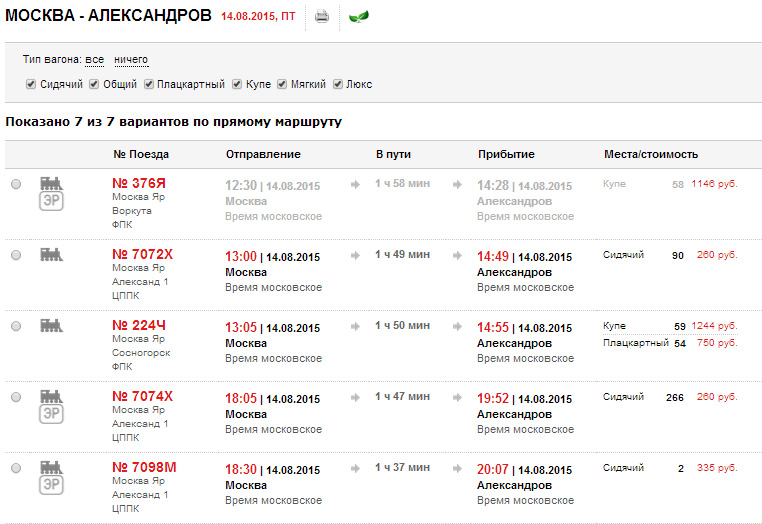Click the ЭР badge for train № 7098М
762x524 pixels.
pos(50,487)
